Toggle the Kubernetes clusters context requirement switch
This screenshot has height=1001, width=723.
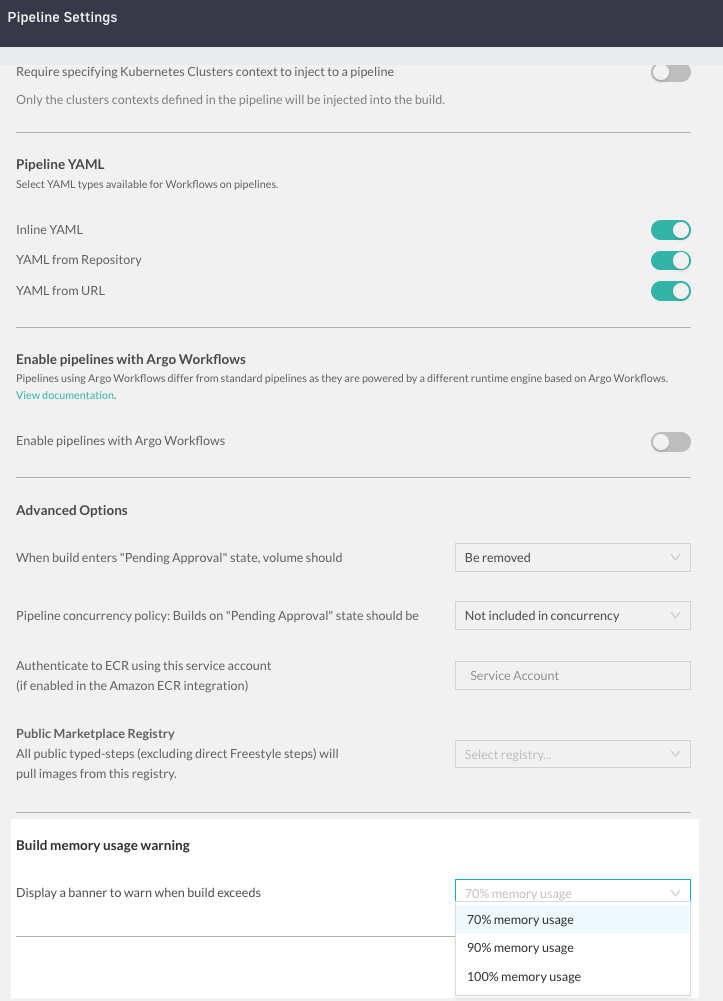click(671, 72)
